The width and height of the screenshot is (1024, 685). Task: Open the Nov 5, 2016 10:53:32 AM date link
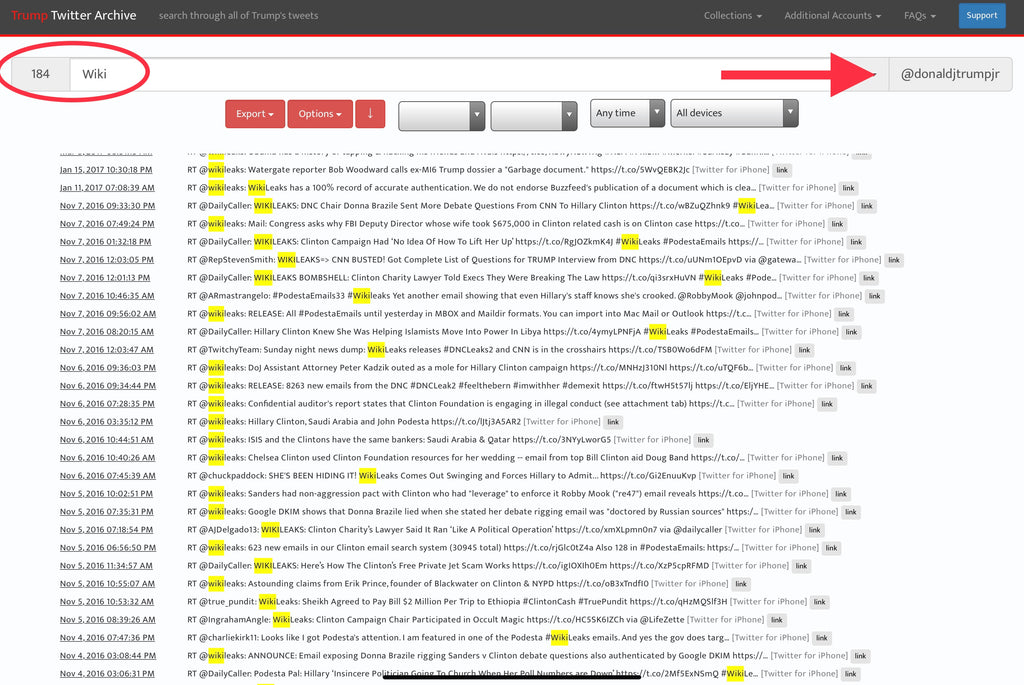point(107,601)
